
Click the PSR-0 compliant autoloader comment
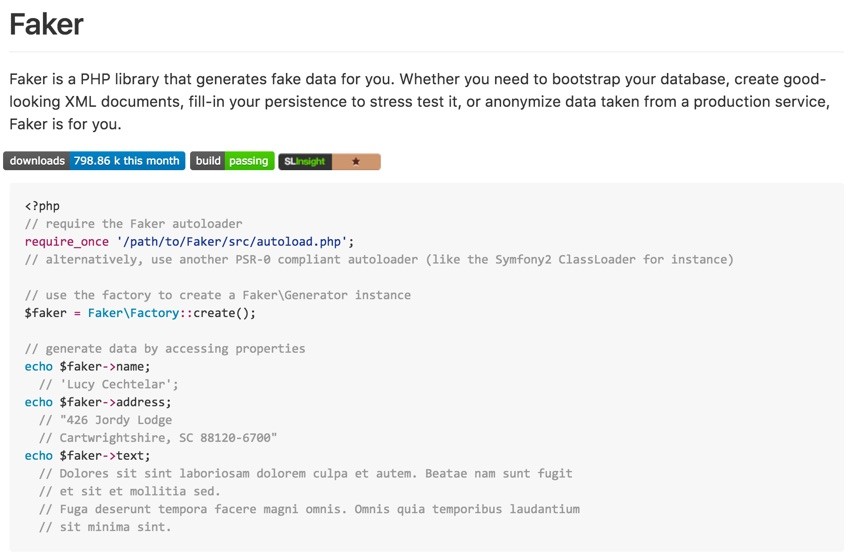pos(379,259)
